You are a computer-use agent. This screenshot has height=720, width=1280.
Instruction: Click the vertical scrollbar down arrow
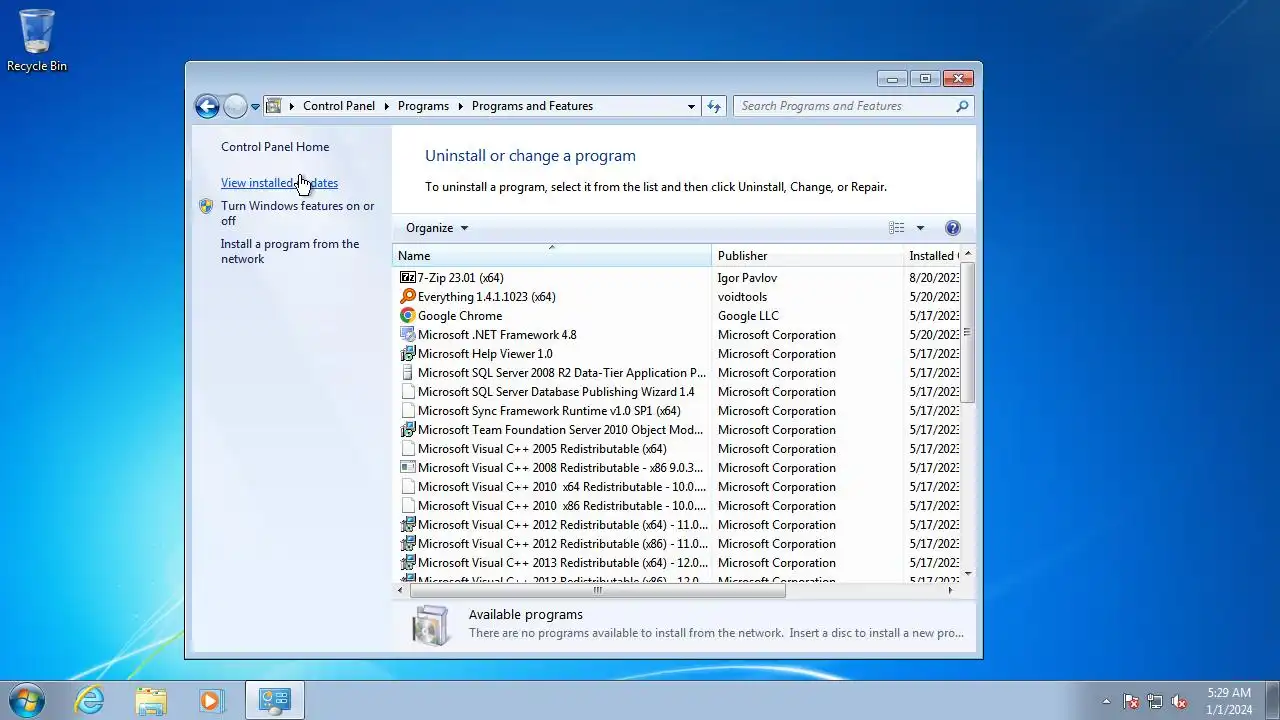click(967, 573)
